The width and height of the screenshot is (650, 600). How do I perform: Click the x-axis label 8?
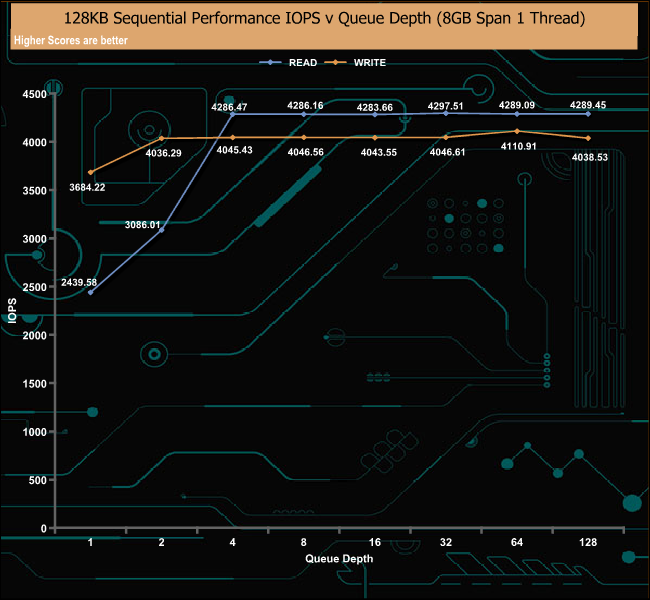coord(304,542)
